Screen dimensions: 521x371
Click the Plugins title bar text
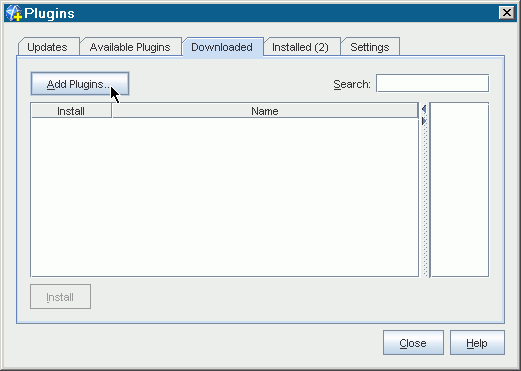[x=49, y=14]
